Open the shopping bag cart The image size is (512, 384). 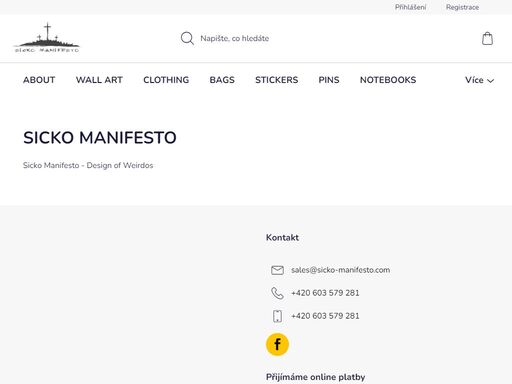click(487, 38)
